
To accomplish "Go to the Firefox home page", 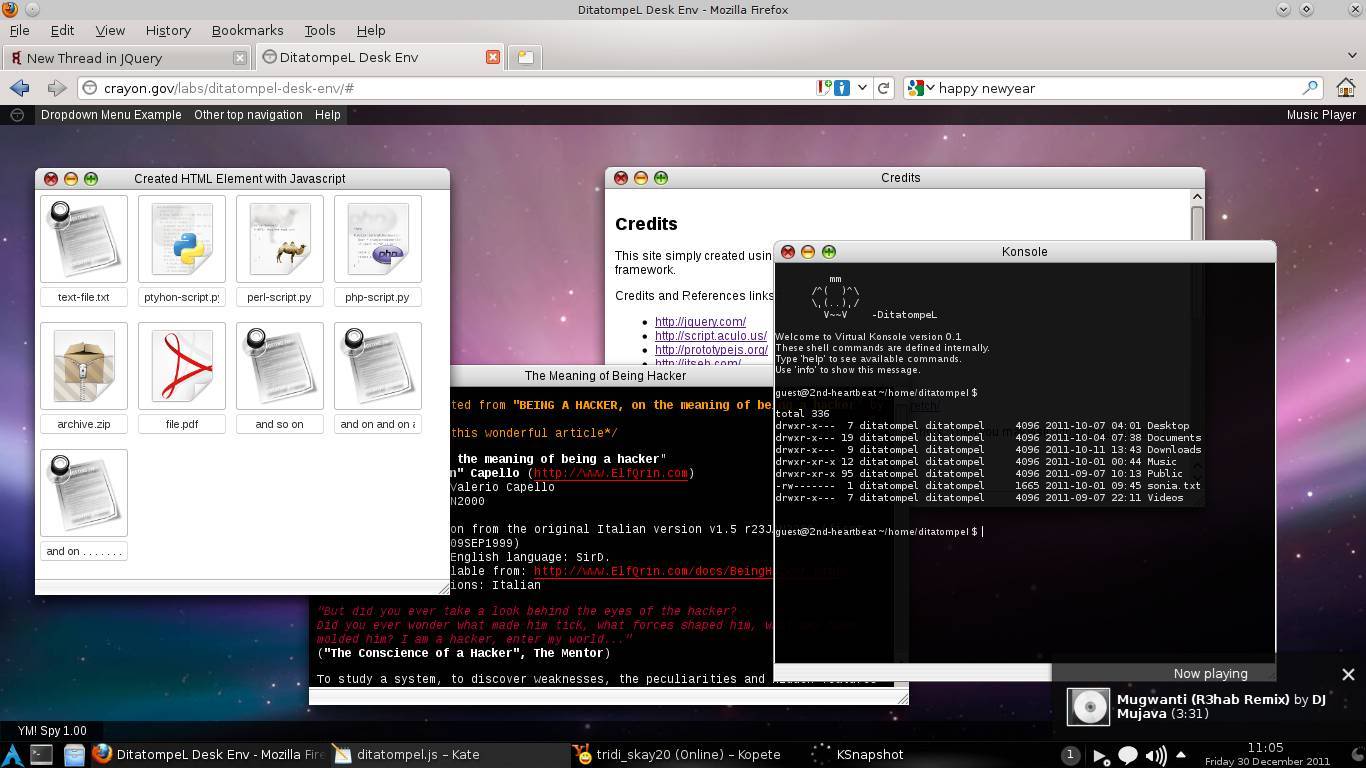I will tap(1345, 88).
